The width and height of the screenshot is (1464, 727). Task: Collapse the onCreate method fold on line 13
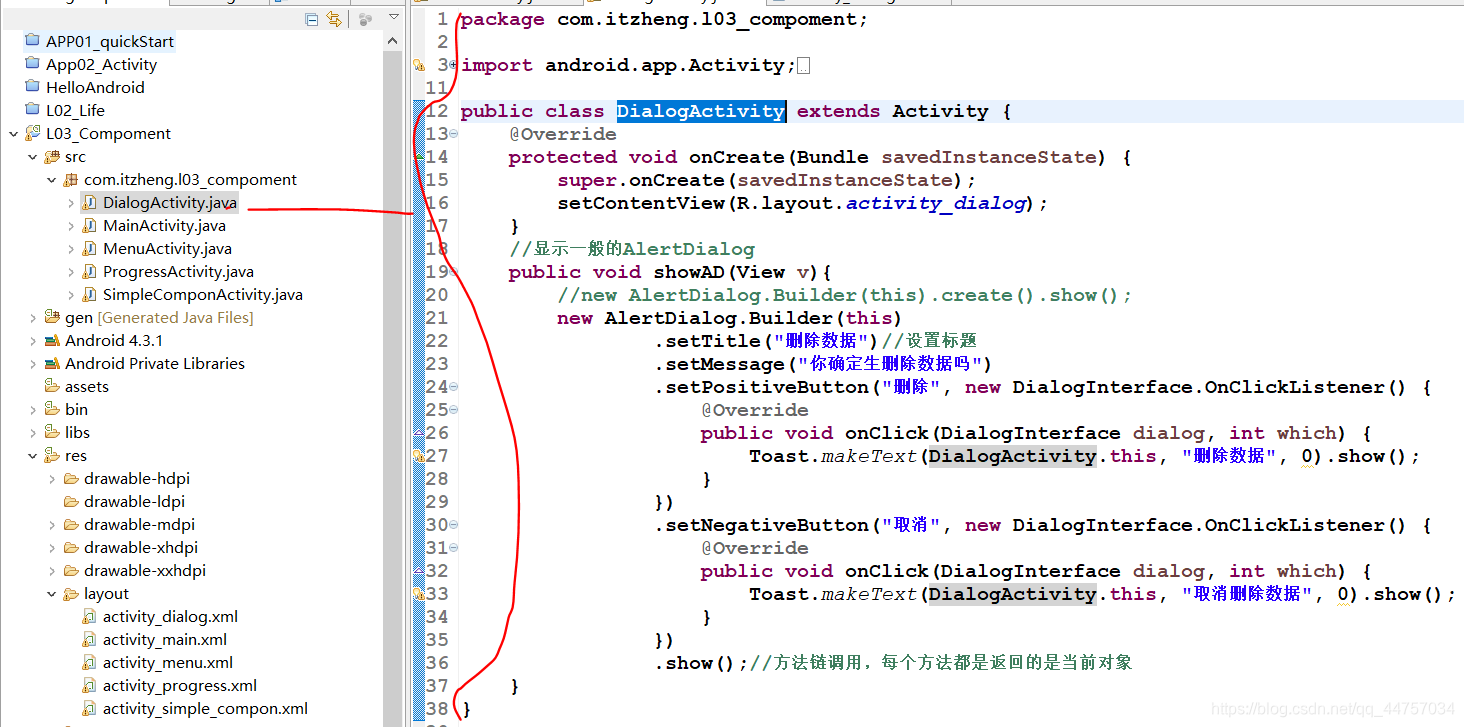[x=453, y=134]
